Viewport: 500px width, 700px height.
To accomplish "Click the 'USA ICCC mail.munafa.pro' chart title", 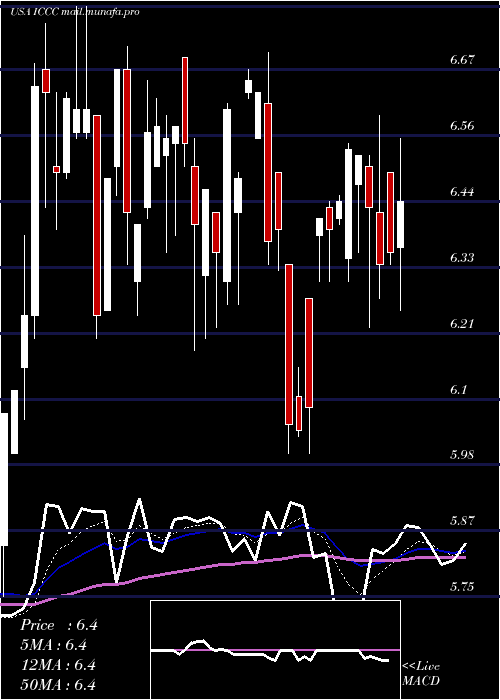I will pyautogui.click(x=75, y=12).
